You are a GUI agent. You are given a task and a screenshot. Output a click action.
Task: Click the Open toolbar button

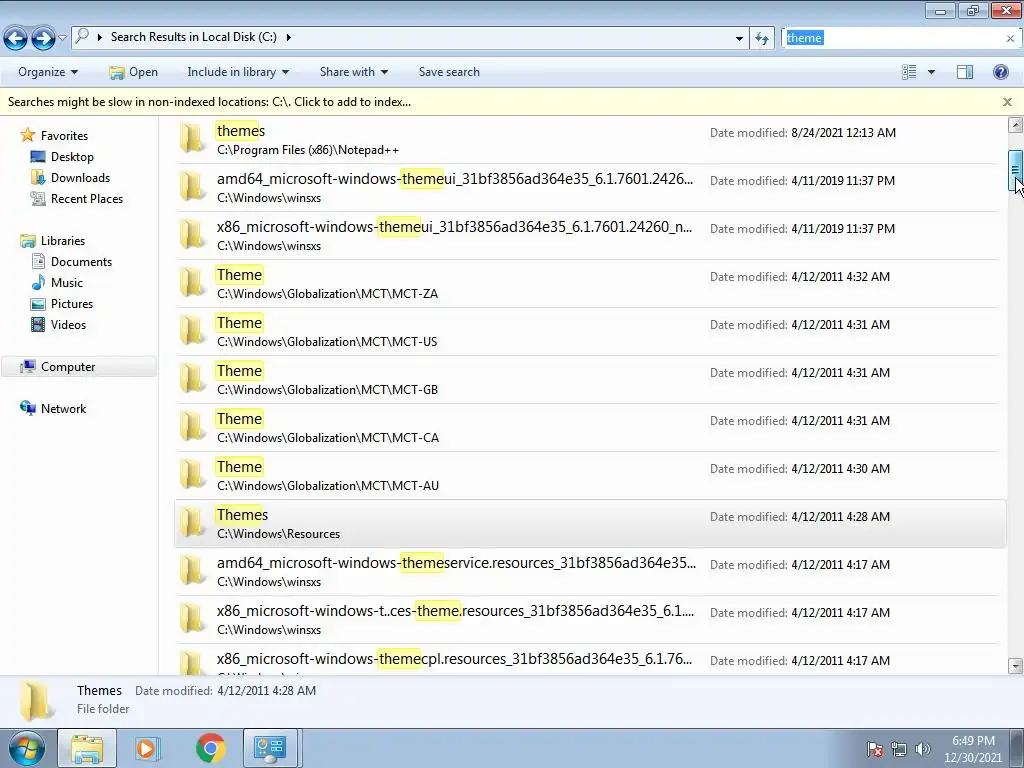point(133,72)
